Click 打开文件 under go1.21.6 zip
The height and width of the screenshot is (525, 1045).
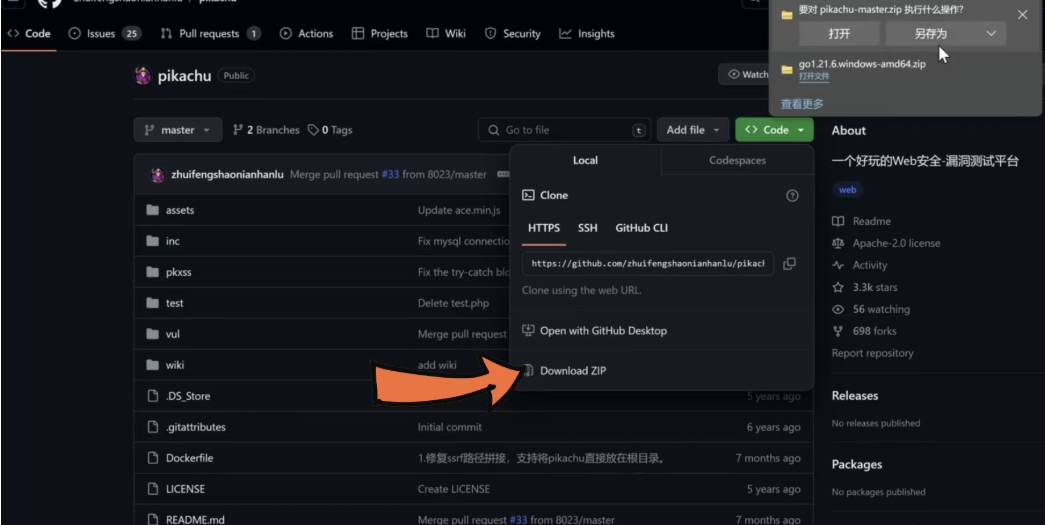(814, 77)
